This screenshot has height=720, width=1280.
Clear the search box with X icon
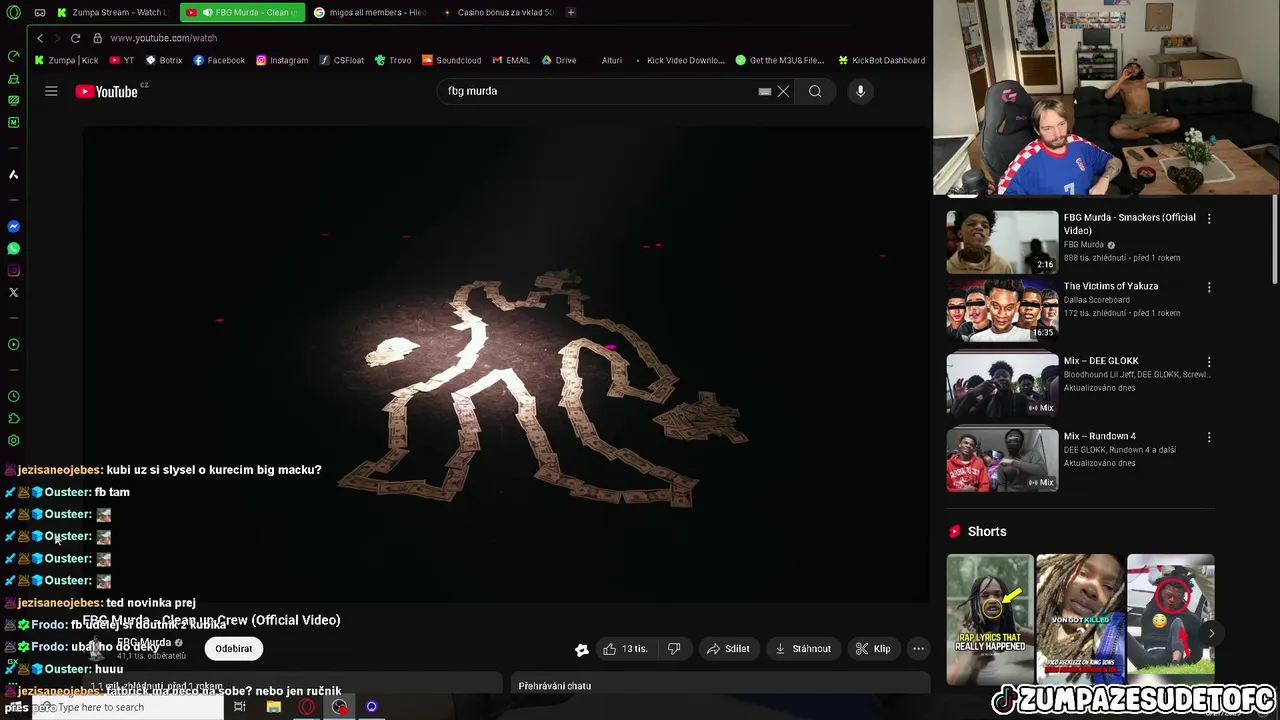[x=783, y=91]
